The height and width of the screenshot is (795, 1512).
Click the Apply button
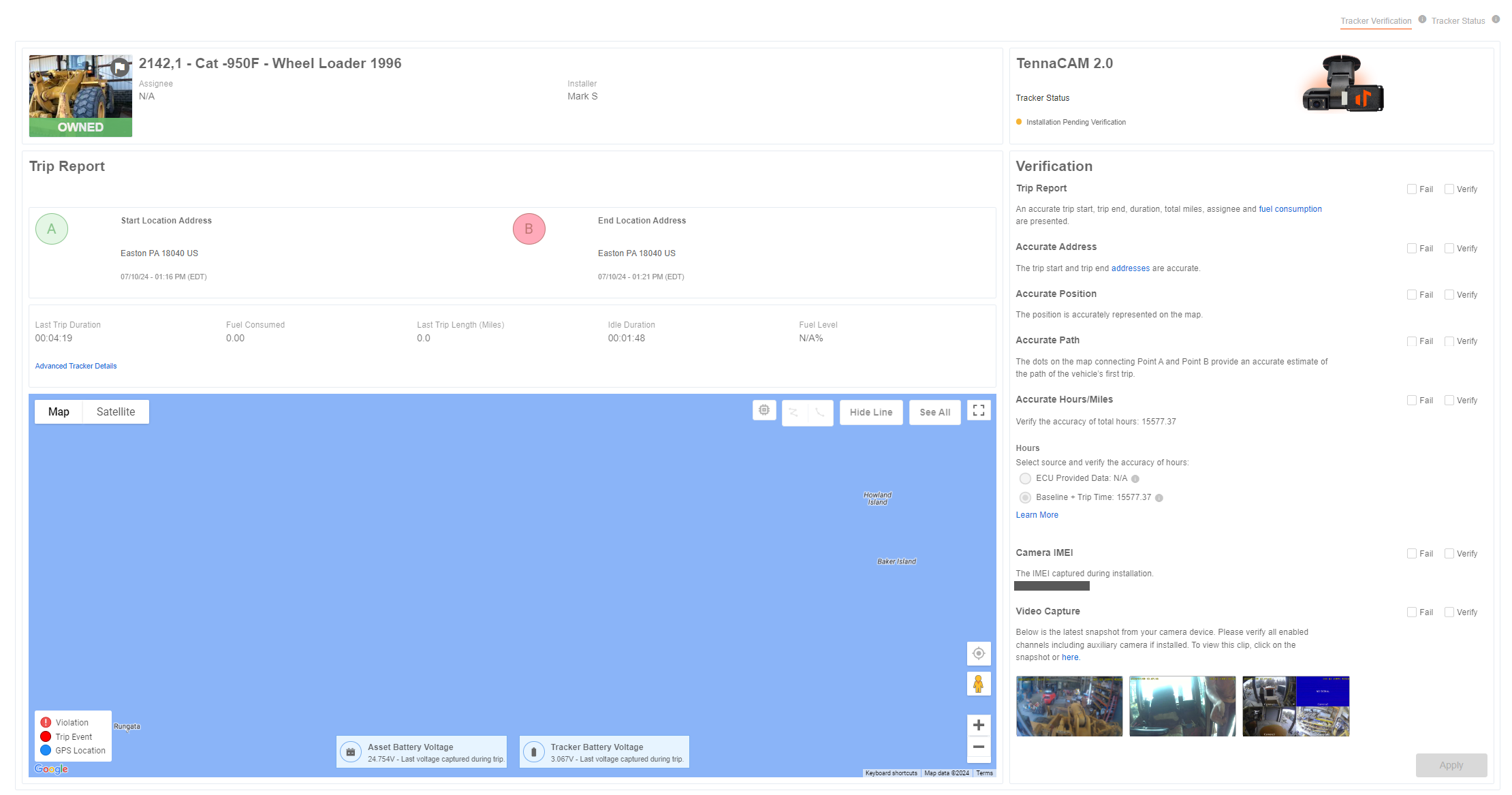click(1451, 765)
